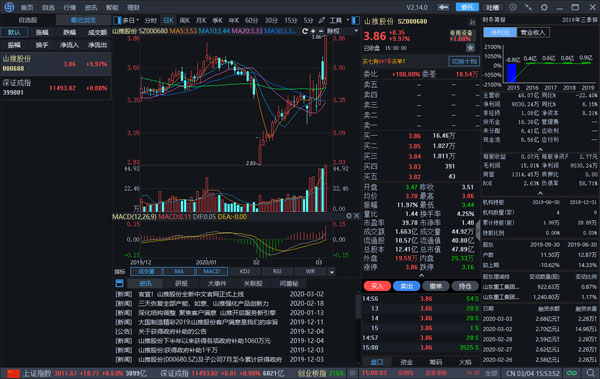Screen dimensions: 600x379
Task: Collapse quote details chevron above 买入
Action: 421,275
